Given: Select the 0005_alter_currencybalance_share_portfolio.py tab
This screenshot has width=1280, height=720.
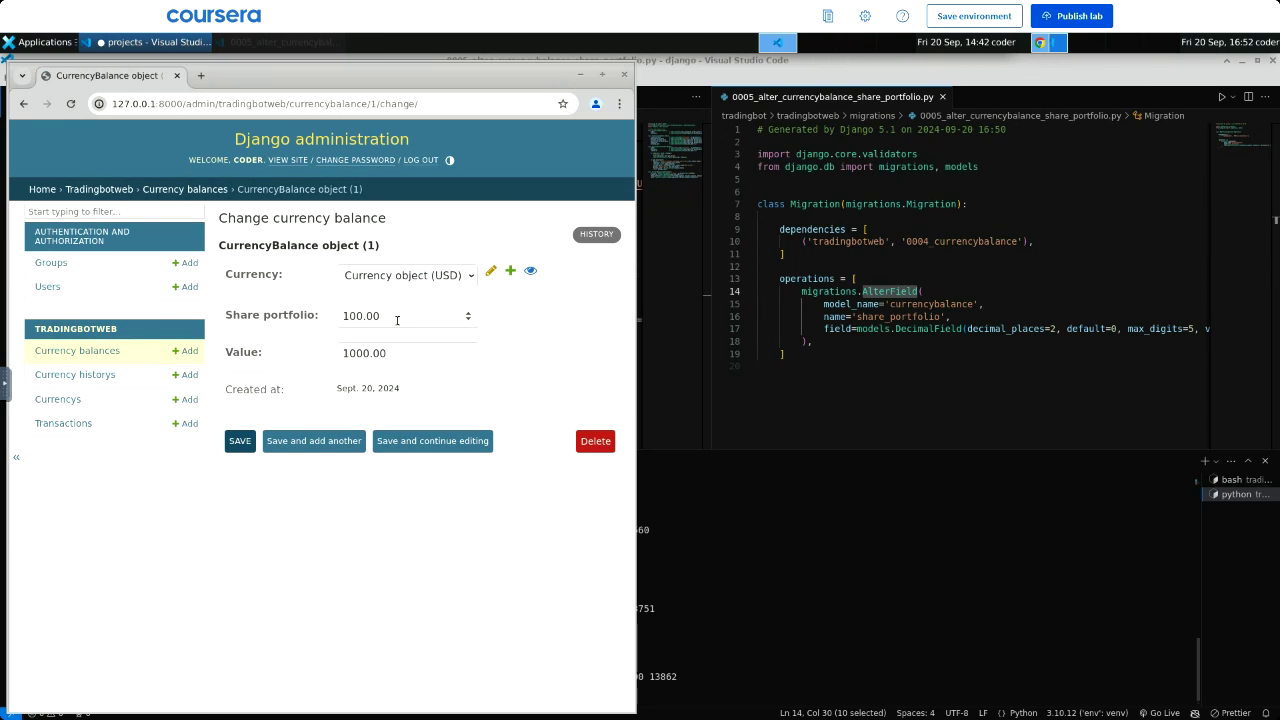Looking at the screenshot, I should click(x=832, y=97).
